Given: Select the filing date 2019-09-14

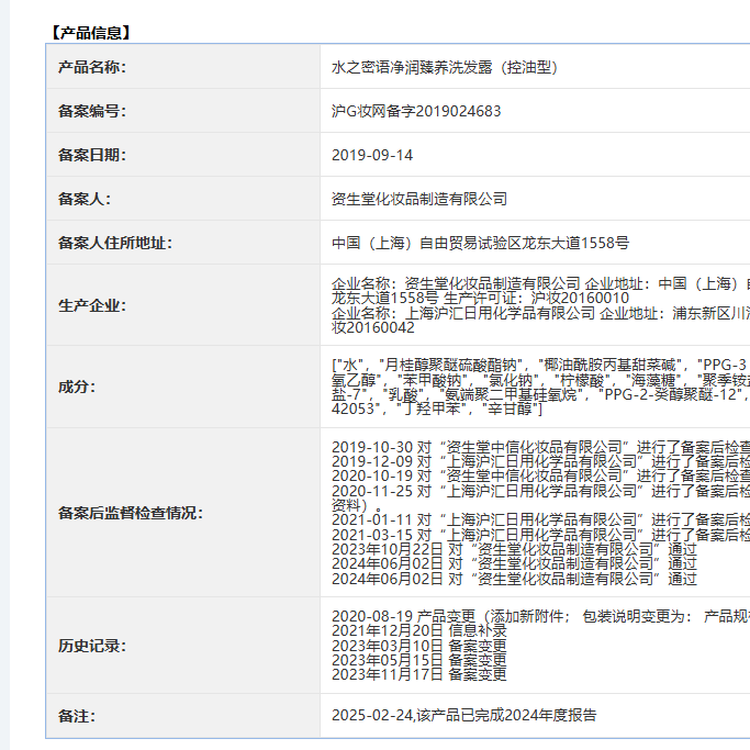Looking at the screenshot, I should tap(372, 155).
